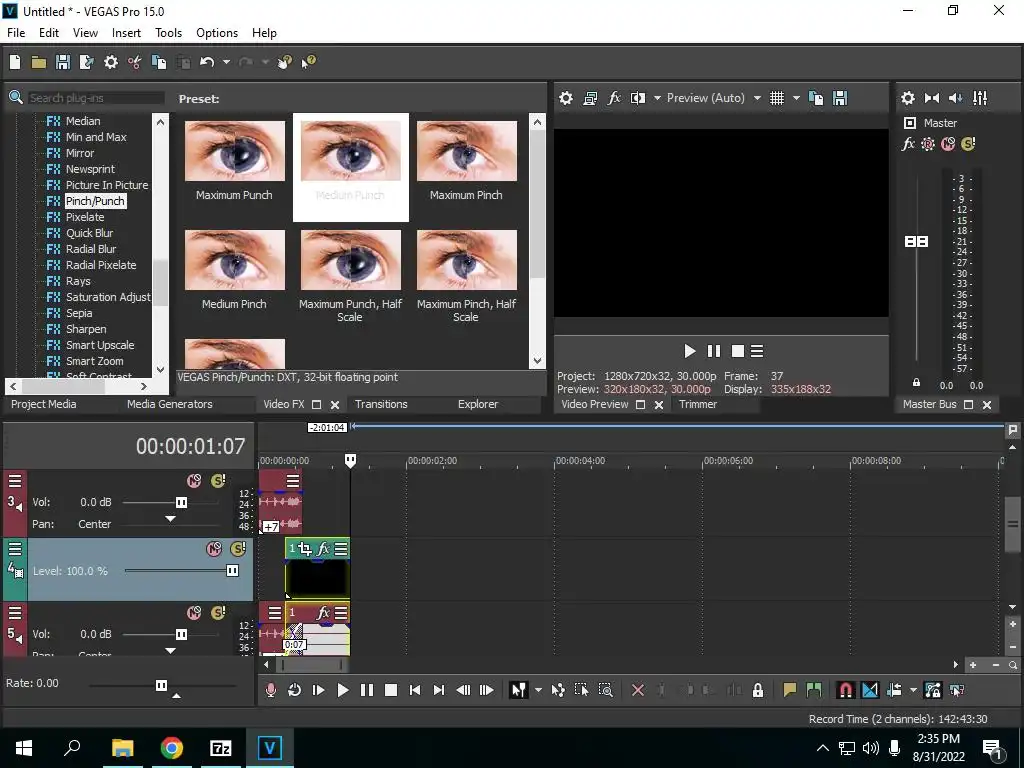The width and height of the screenshot is (1024, 768).
Task: Click the Split Screen View icon
Action: coord(638,98)
